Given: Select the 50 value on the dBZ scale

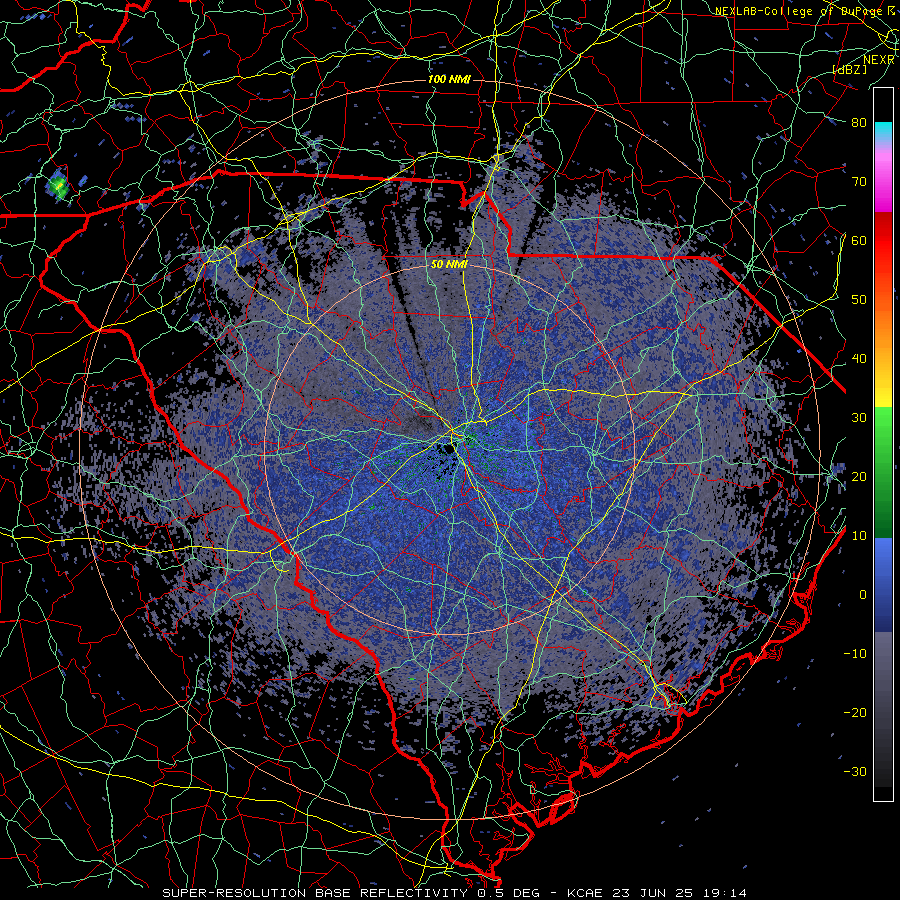Looking at the screenshot, I should (x=859, y=300).
